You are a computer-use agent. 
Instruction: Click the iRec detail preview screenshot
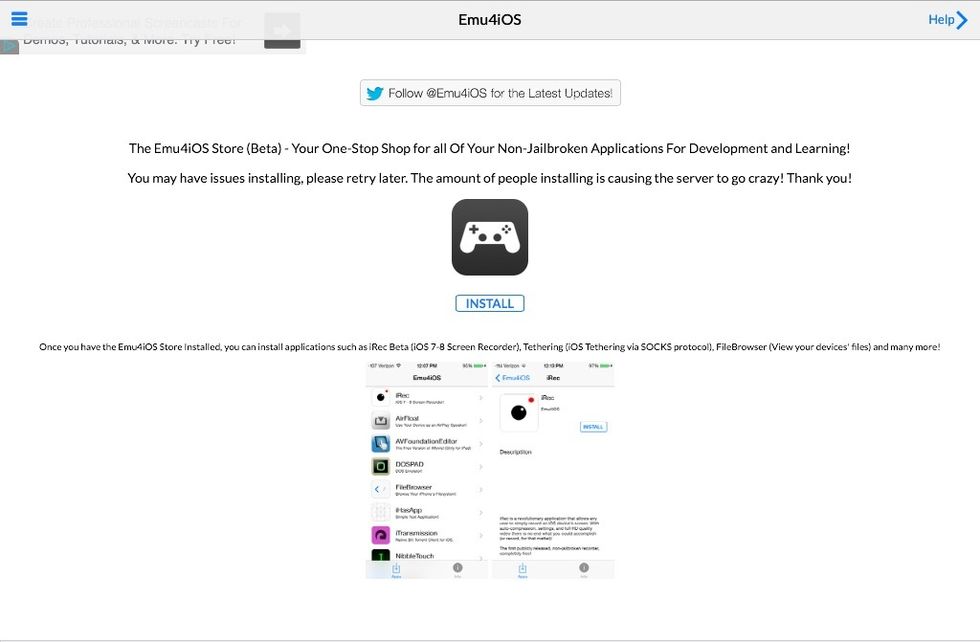coord(553,469)
